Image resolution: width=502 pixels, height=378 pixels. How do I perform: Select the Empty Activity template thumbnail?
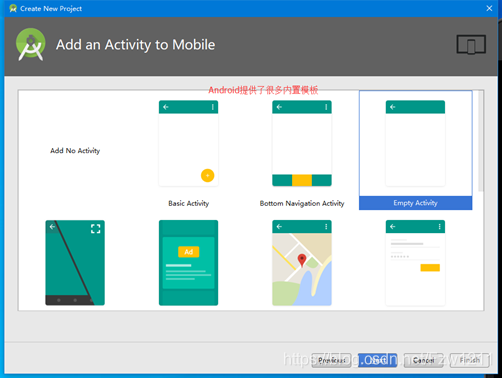click(415, 143)
